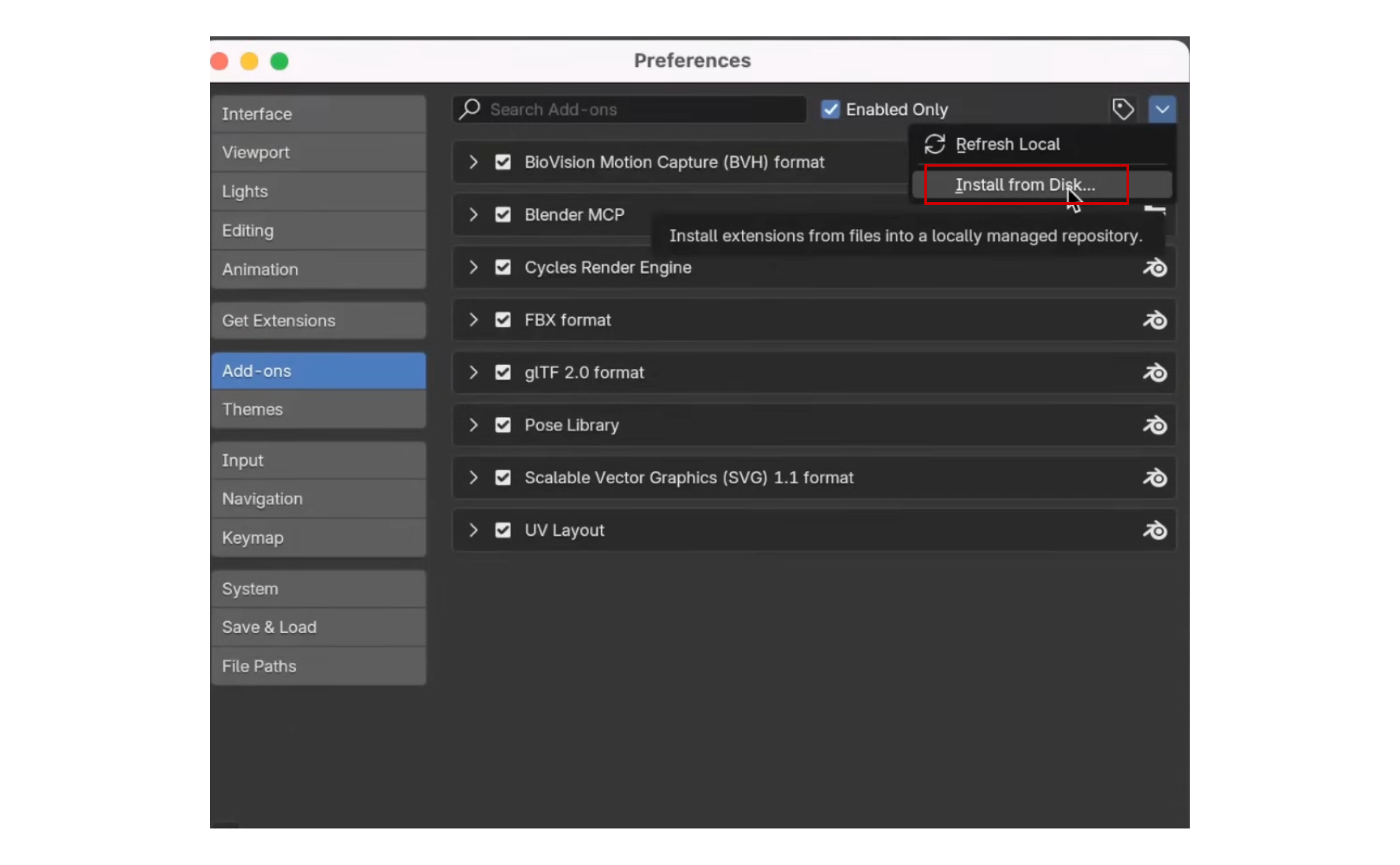The height and width of the screenshot is (865, 1400).
Task: Click Blender logo icon on FBX format row
Action: [x=1154, y=321]
